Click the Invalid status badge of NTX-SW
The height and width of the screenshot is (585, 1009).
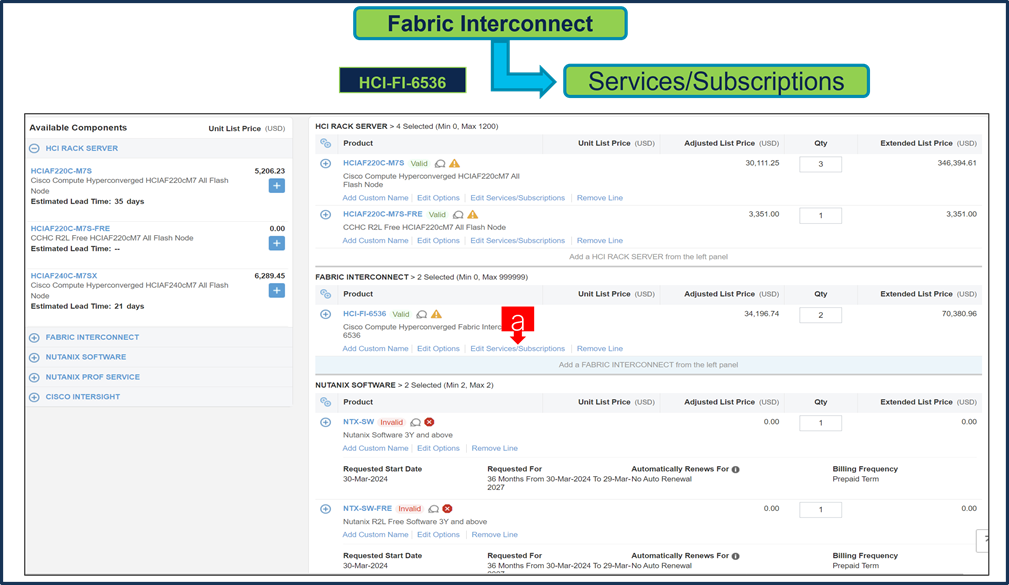391,423
